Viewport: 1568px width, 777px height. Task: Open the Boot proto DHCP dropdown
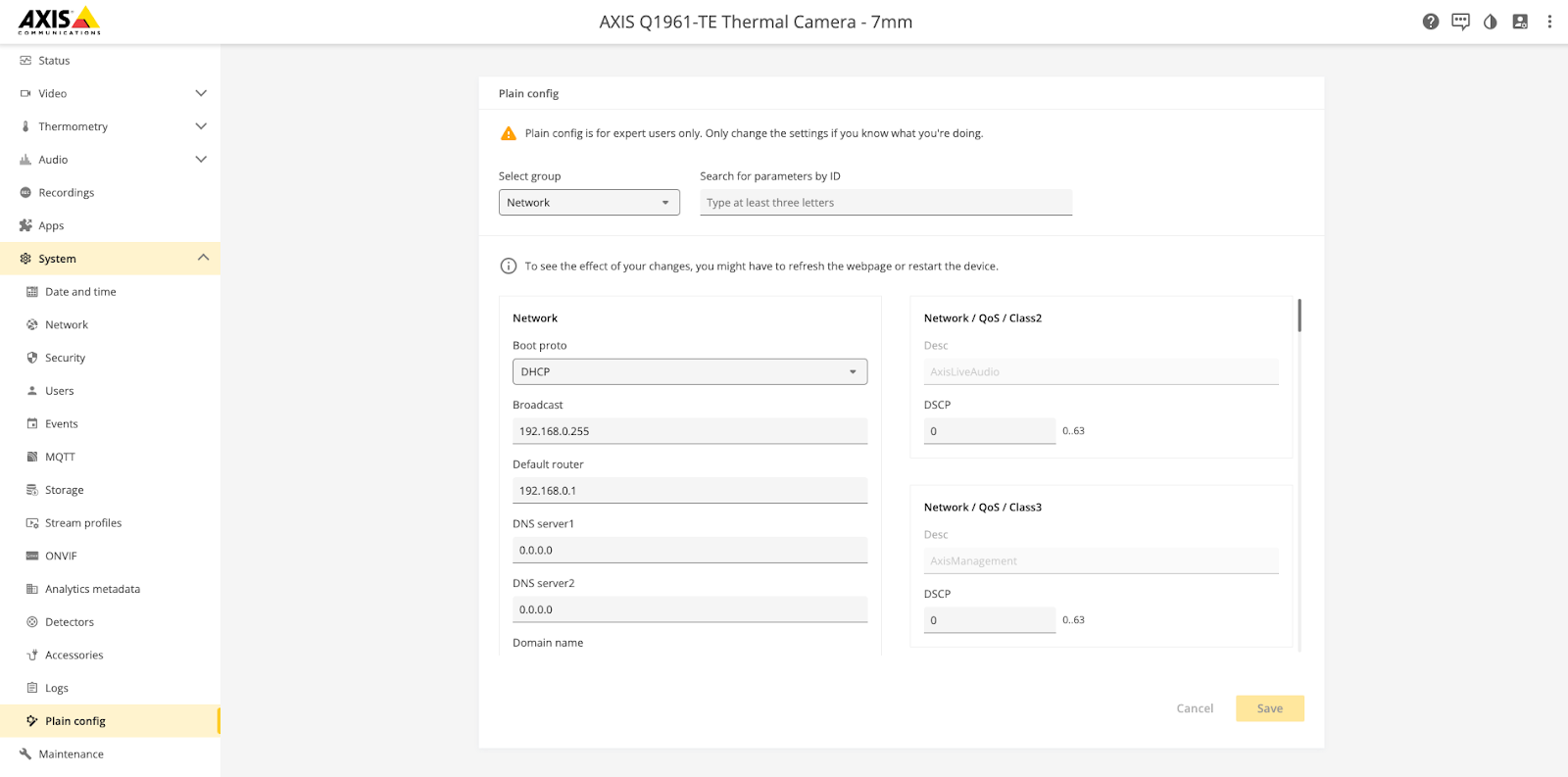click(690, 372)
